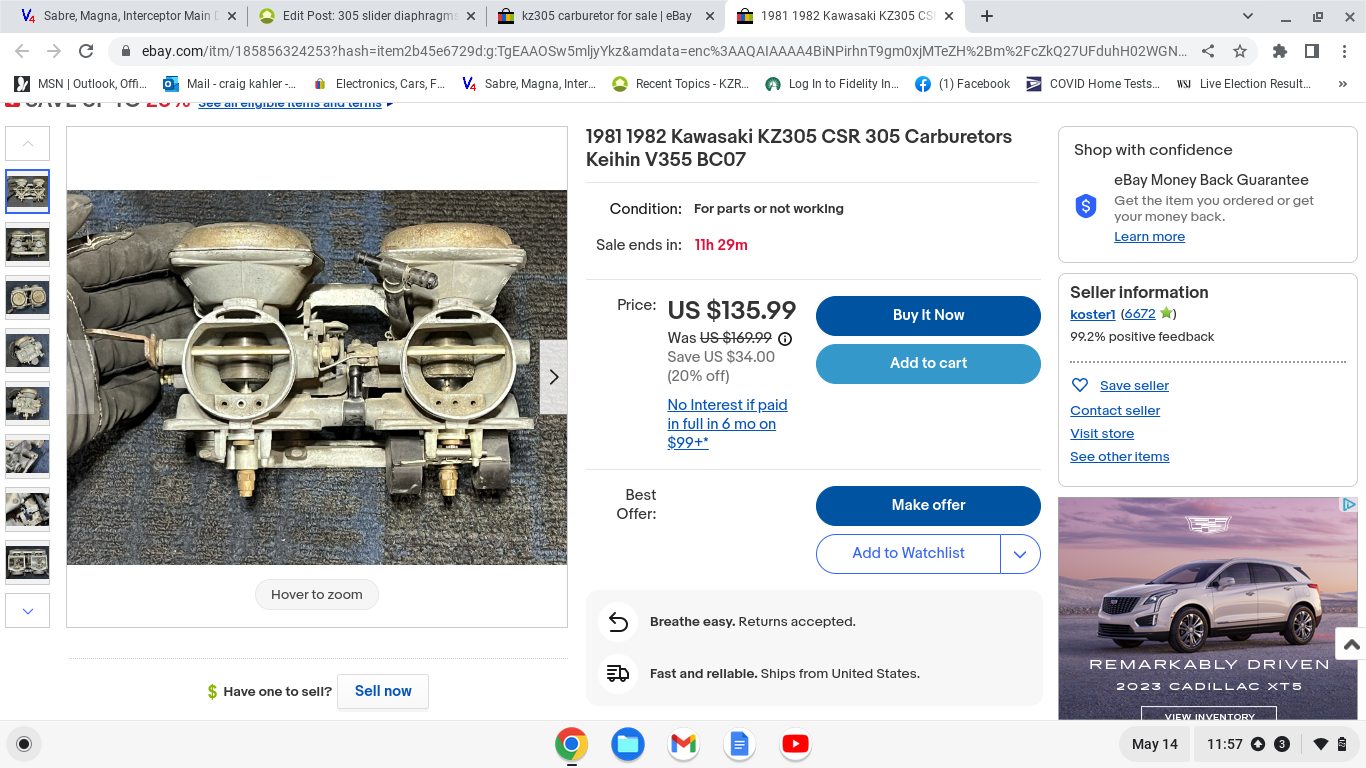Expand the Add to Watchlist dropdown arrow

pyautogui.click(x=1020, y=554)
